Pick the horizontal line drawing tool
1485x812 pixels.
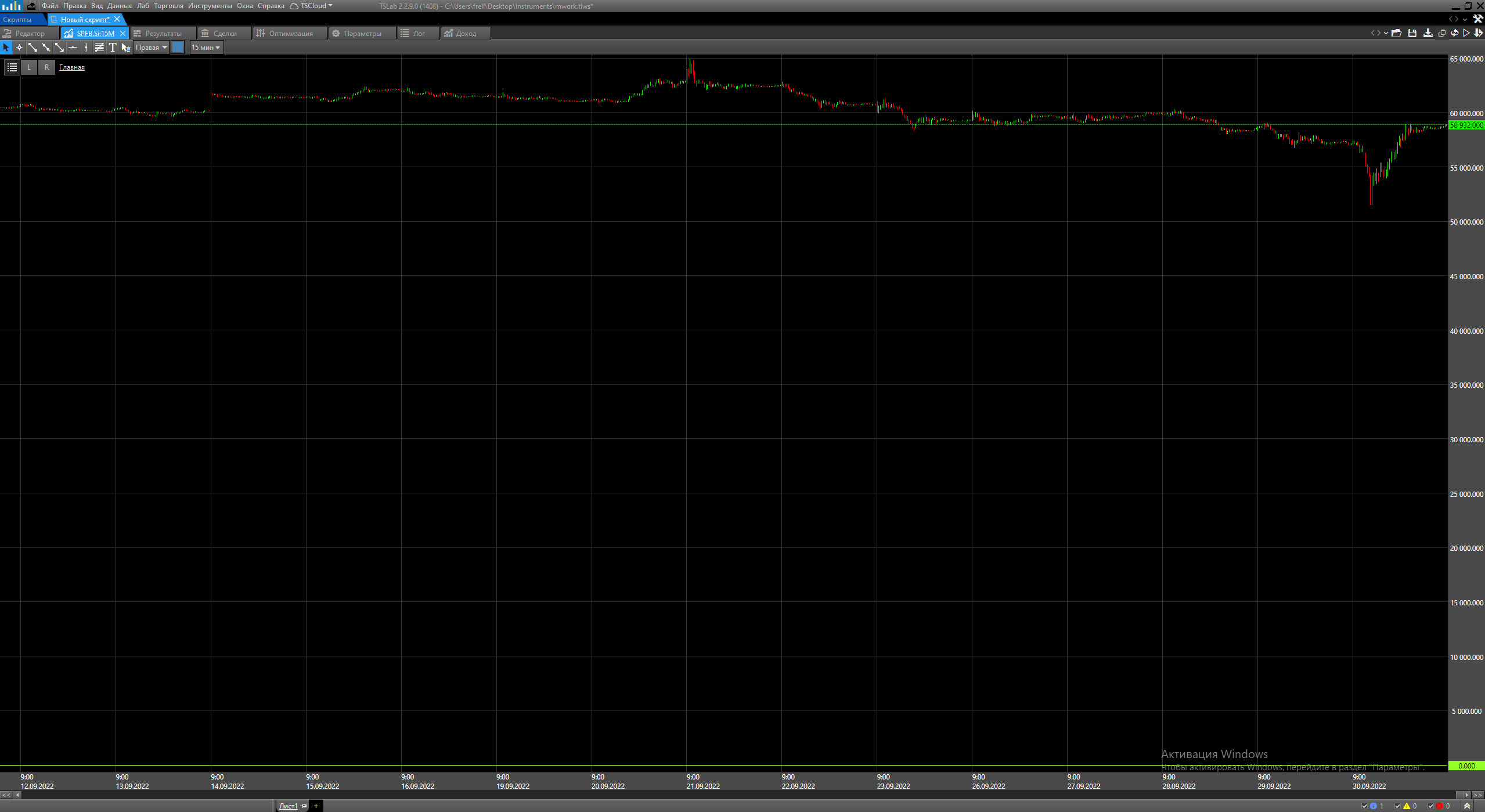[73, 48]
